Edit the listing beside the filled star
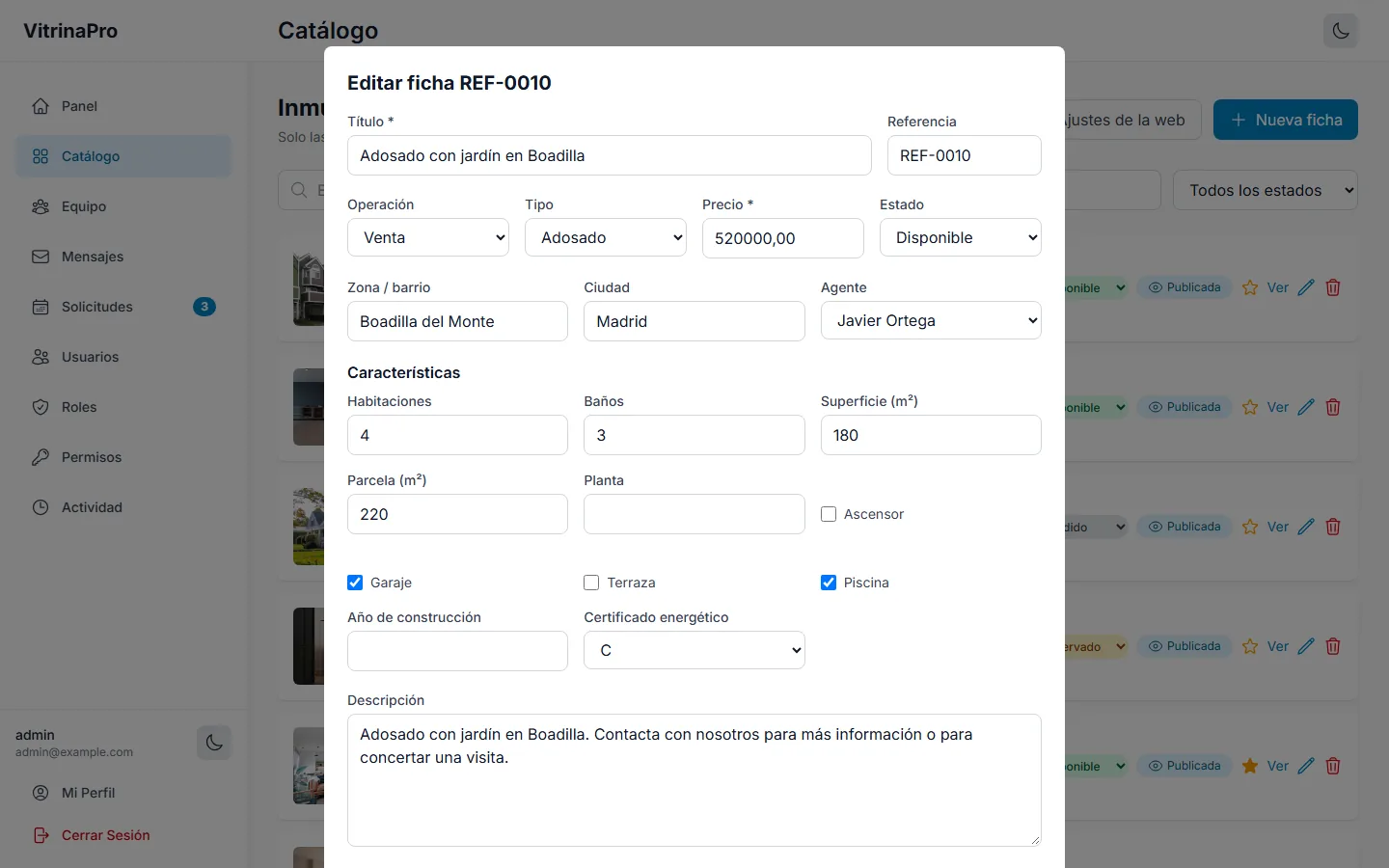1389x868 pixels. [1306, 766]
